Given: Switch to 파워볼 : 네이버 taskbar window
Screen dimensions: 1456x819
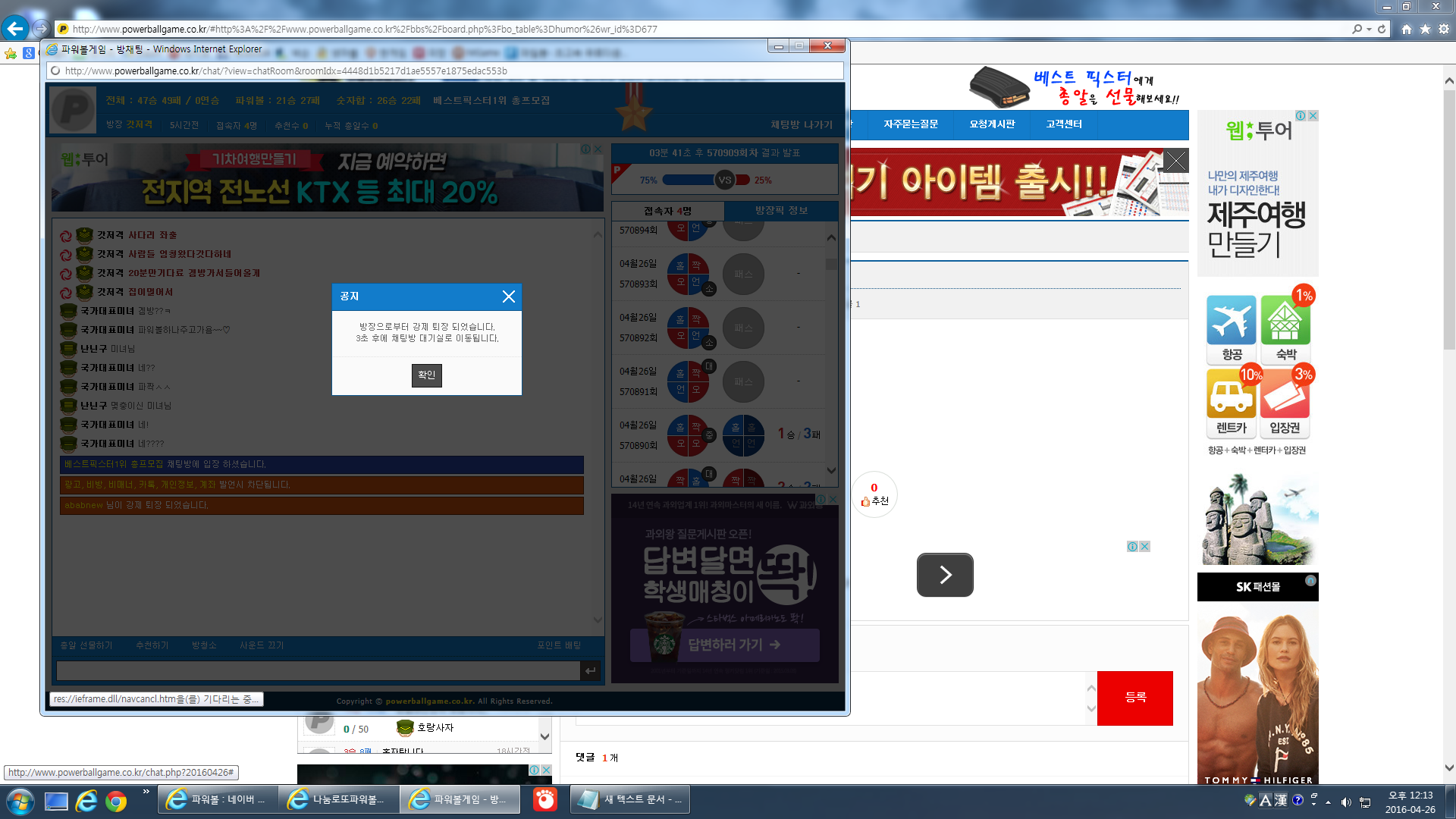Looking at the screenshot, I should click(x=218, y=799).
